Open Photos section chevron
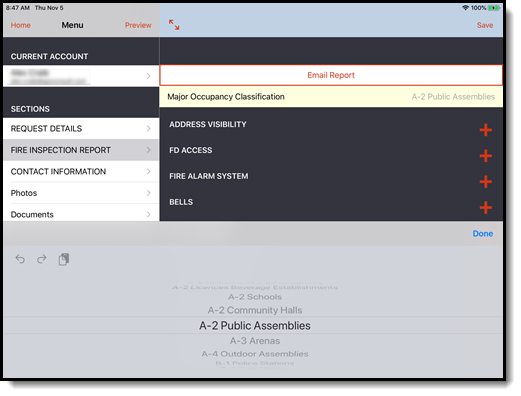Screen dimensions: 521x396 point(149,193)
